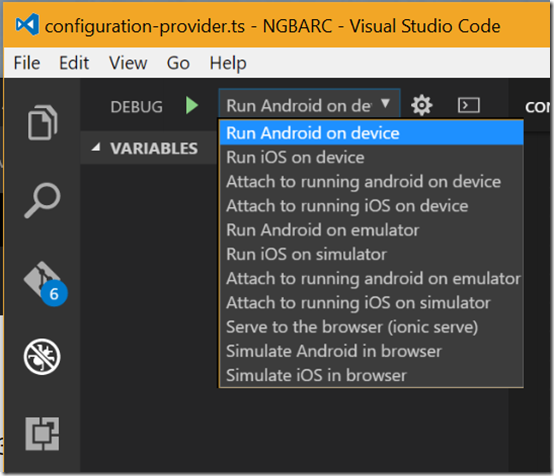Open the Search view icon
Image resolution: width=554 pixels, height=476 pixels.
pos(42,200)
